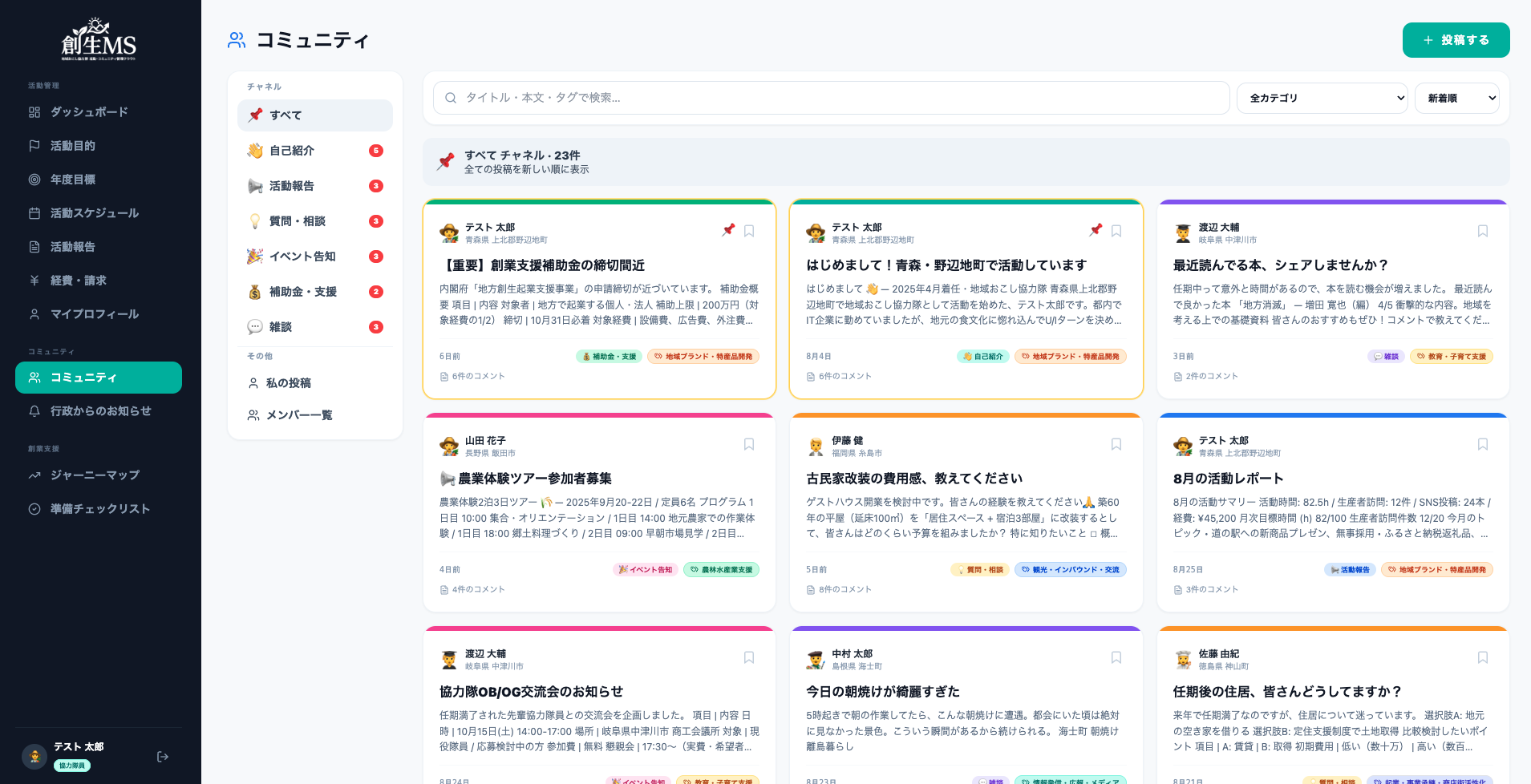Click 観光・インバウンド・交流 tag
Screen dimensions: 1531x784
point(1071,570)
